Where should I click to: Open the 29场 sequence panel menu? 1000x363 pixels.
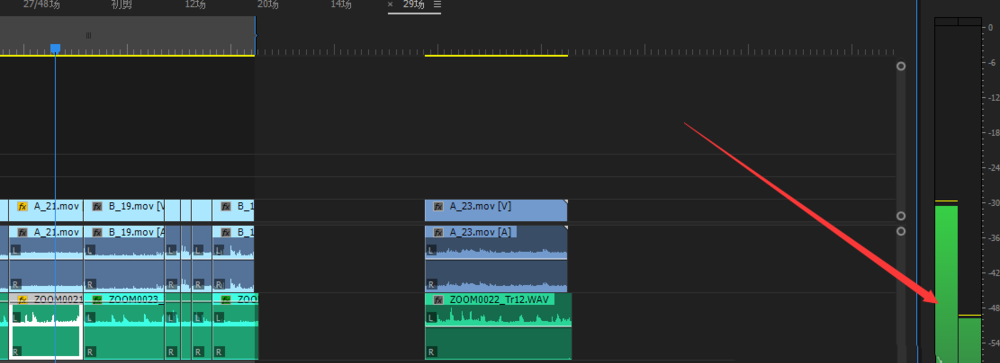(437, 4)
